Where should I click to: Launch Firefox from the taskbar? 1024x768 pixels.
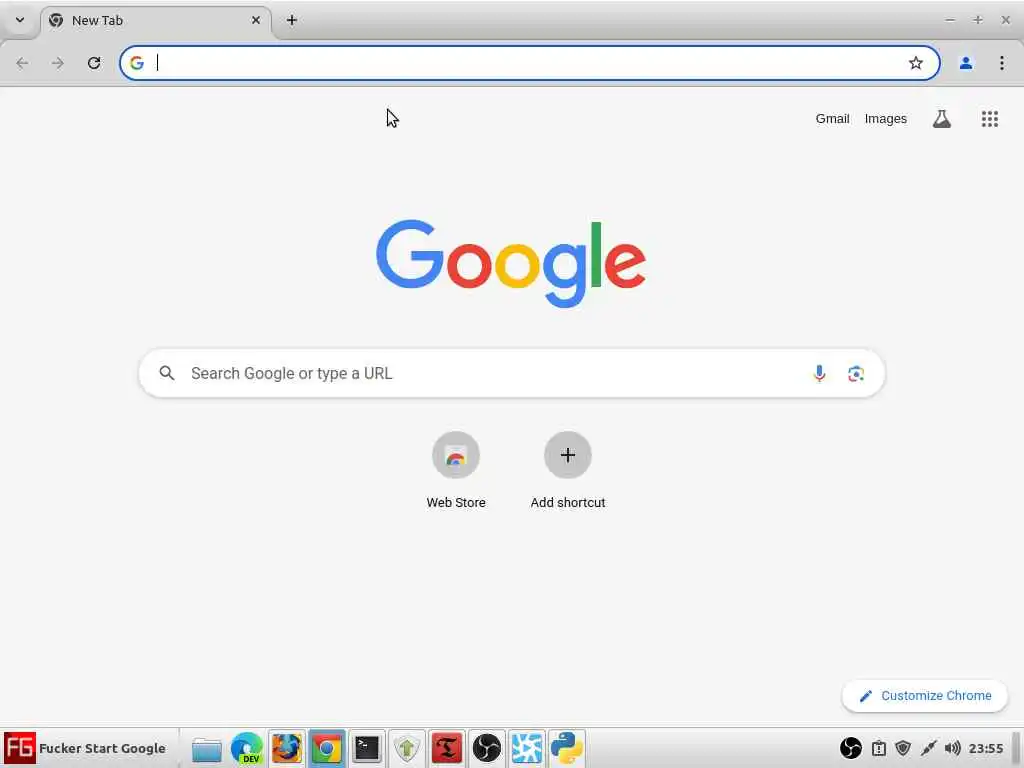point(287,748)
